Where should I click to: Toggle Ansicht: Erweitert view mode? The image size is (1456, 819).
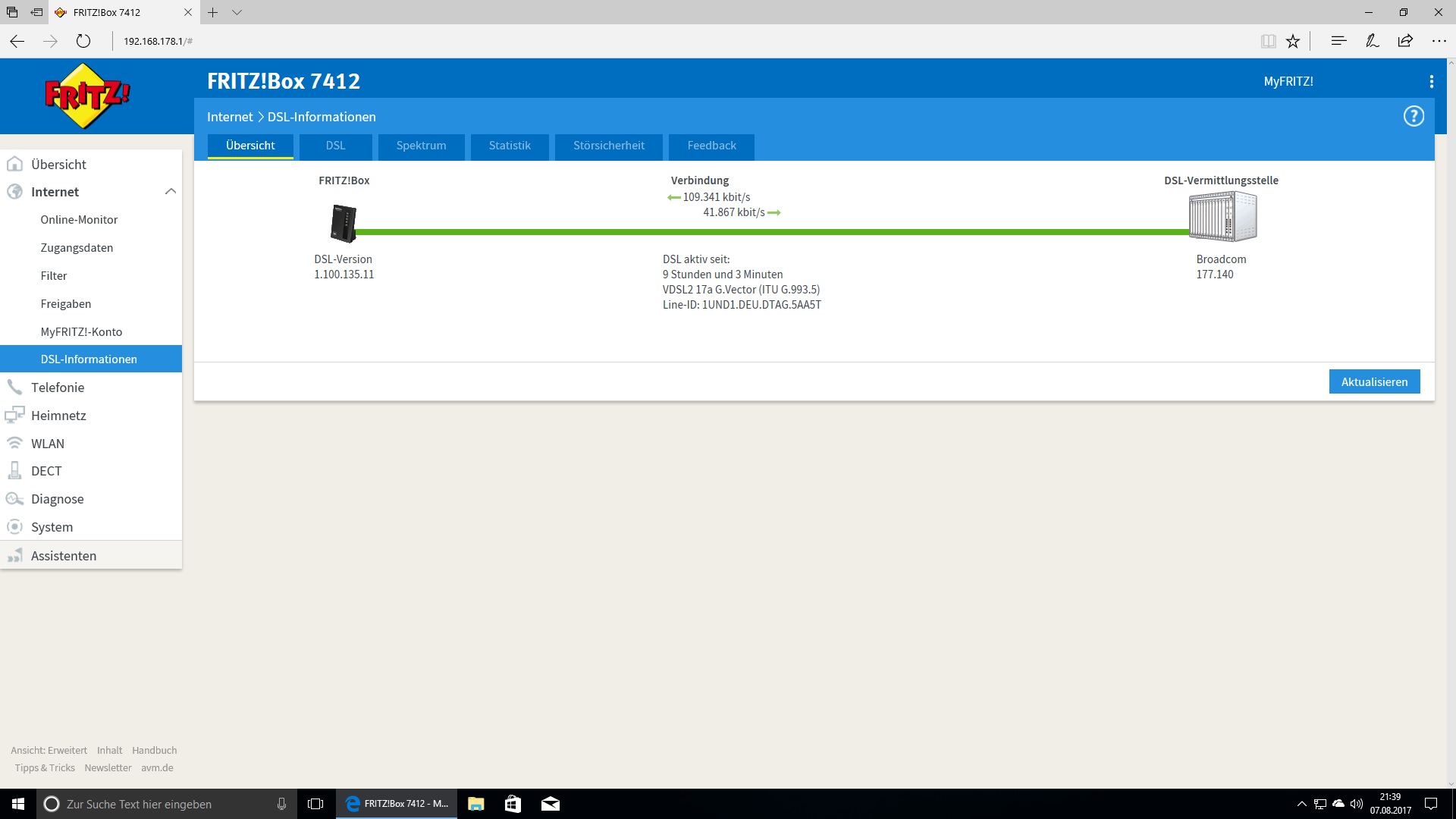(49, 750)
